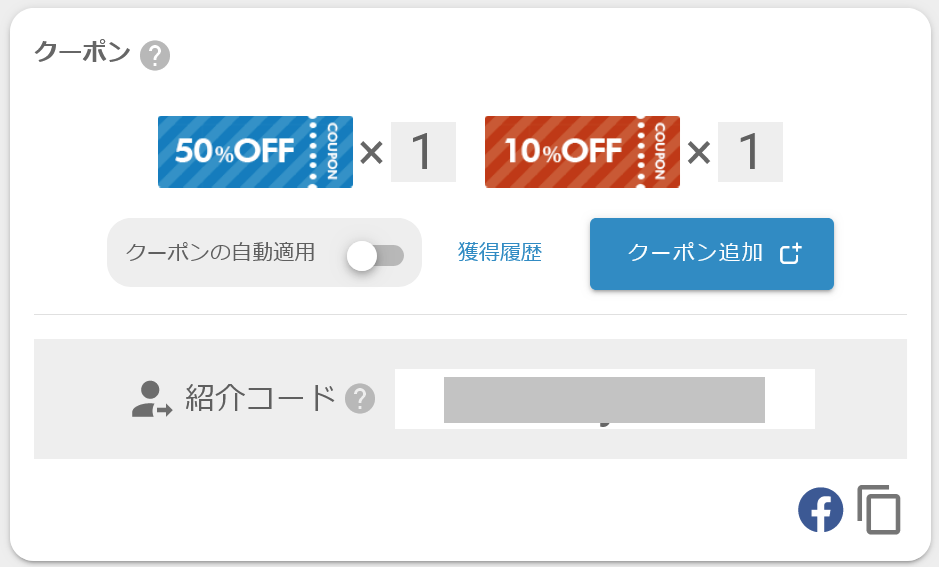Click the クーポン section heading
This screenshot has width=939, height=567.
point(83,53)
